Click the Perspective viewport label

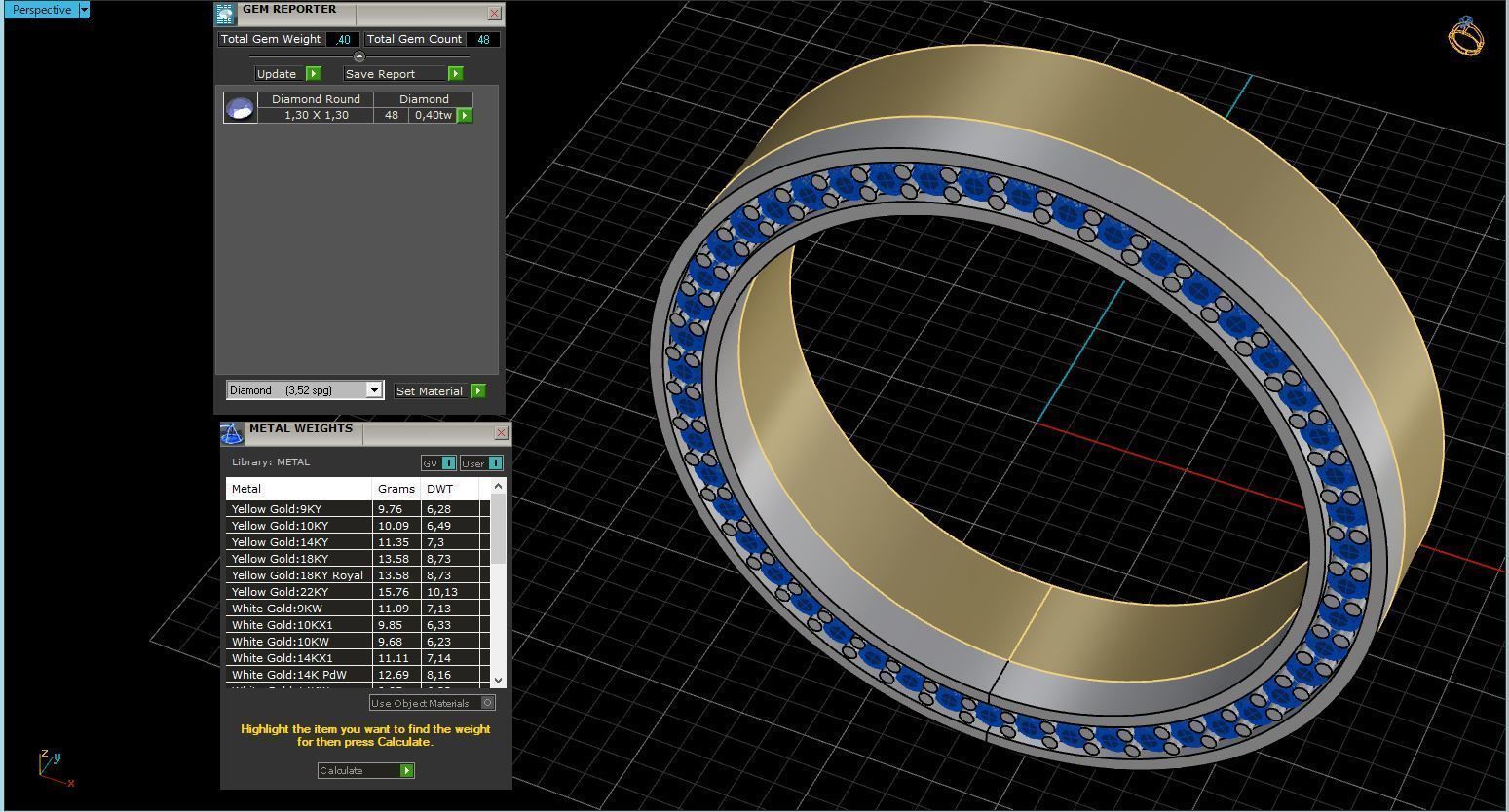42,10
